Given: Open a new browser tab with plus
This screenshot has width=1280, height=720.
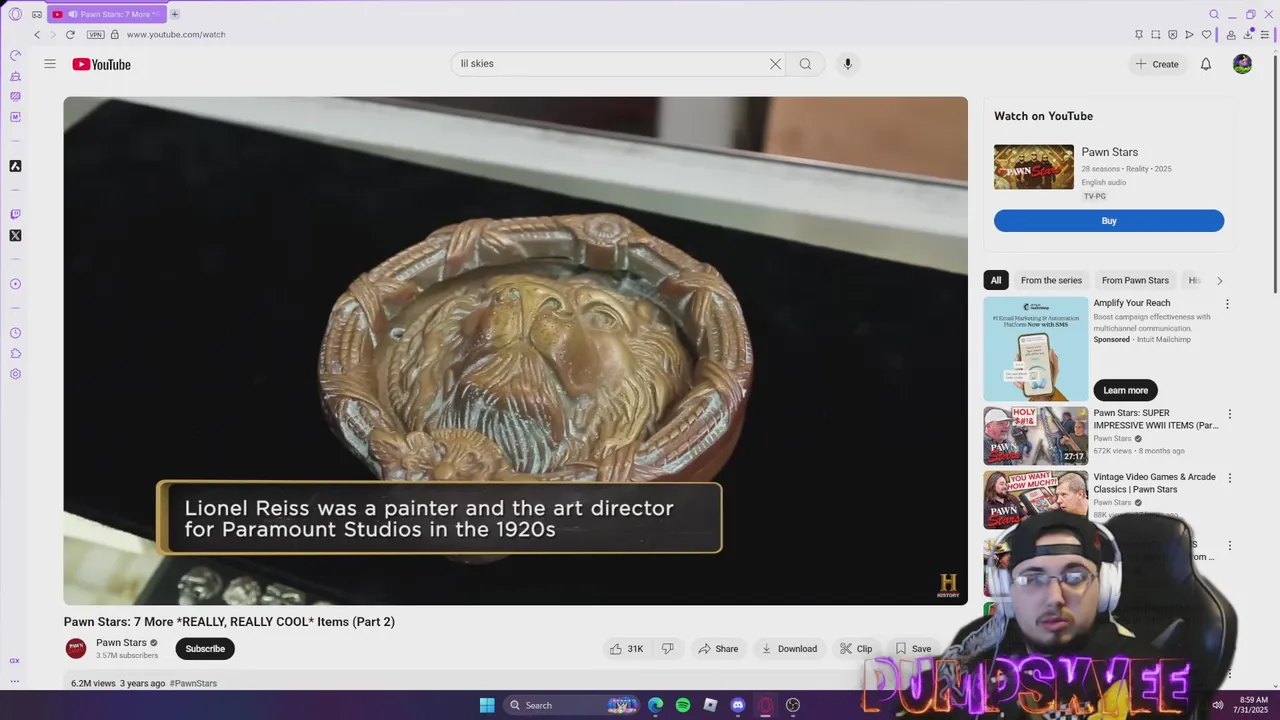Looking at the screenshot, I should [x=174, y=14].
